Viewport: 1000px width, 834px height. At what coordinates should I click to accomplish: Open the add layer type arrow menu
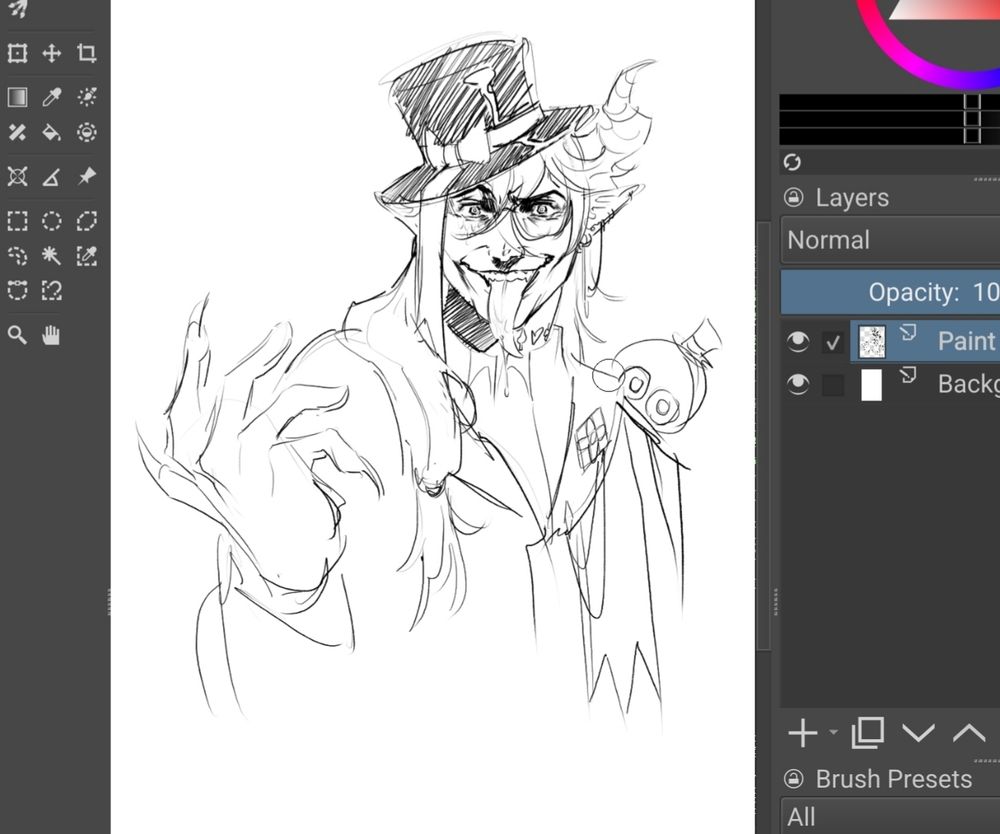click(x=834, y=732)
